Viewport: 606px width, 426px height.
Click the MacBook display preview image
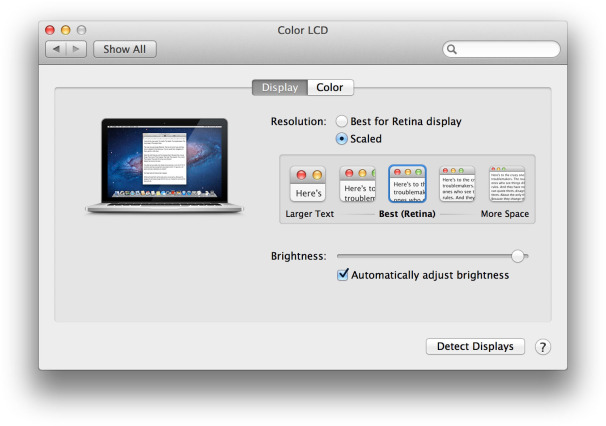(165, 165)
